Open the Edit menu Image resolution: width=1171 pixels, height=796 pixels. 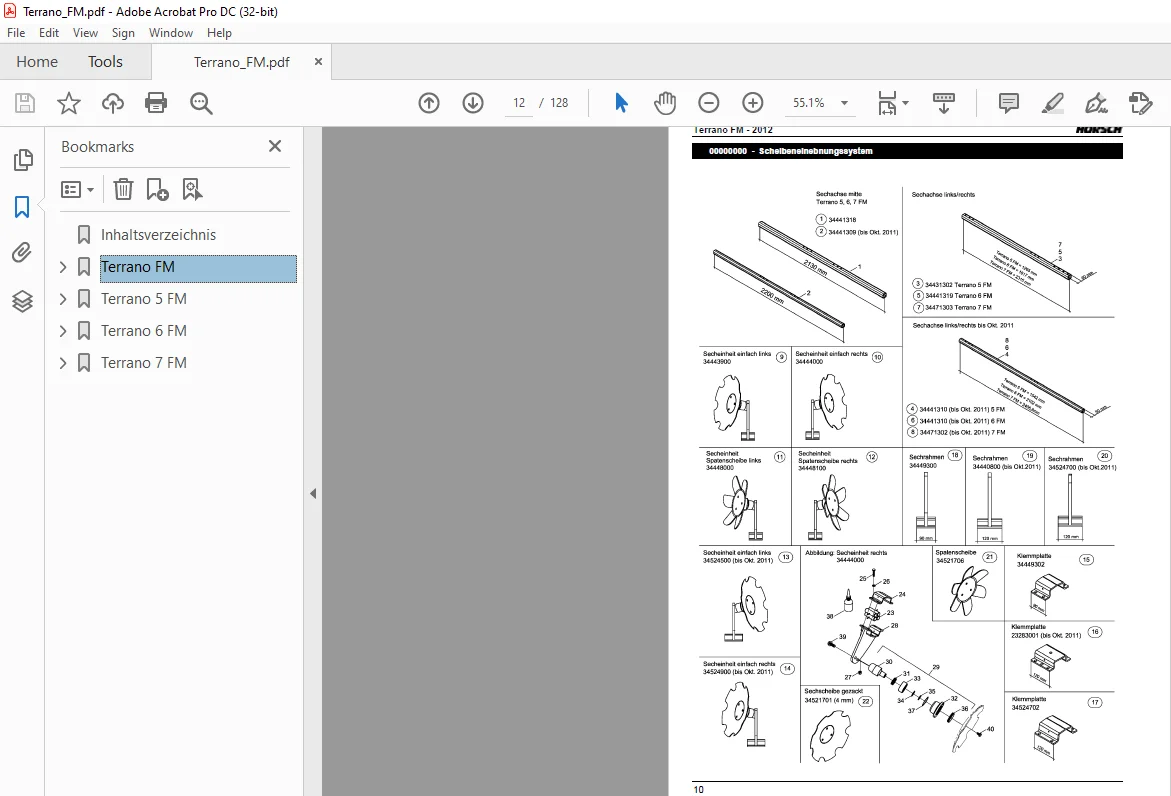point(49,33)
